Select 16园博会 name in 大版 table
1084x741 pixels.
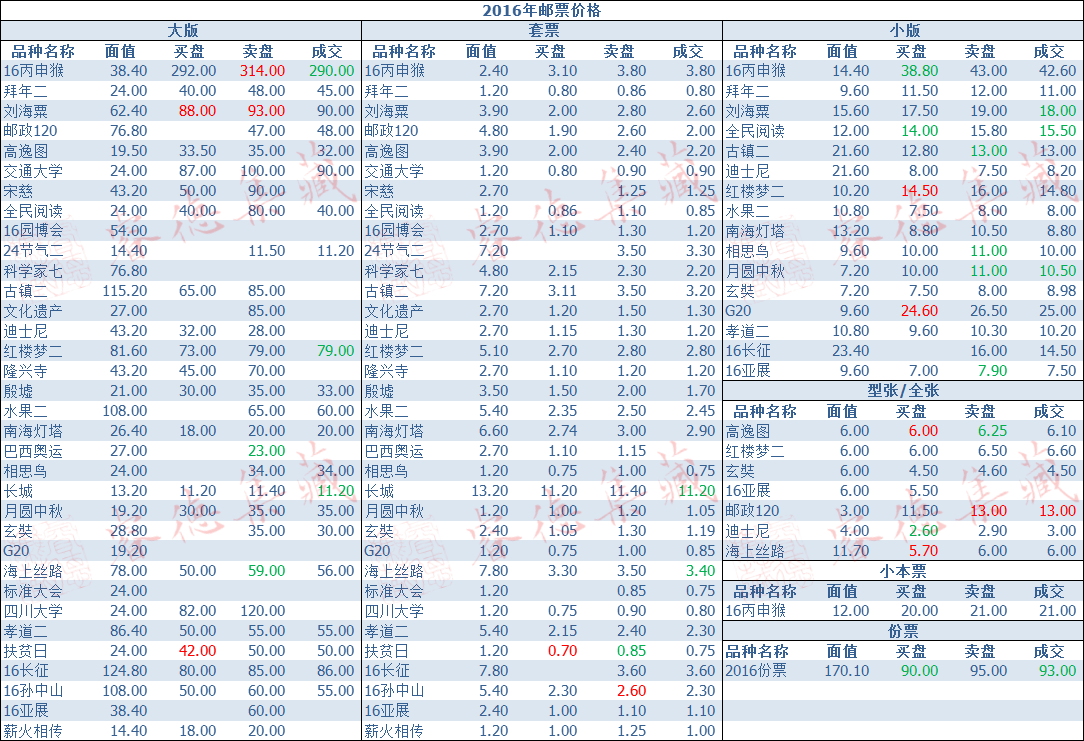click(32, 232)
